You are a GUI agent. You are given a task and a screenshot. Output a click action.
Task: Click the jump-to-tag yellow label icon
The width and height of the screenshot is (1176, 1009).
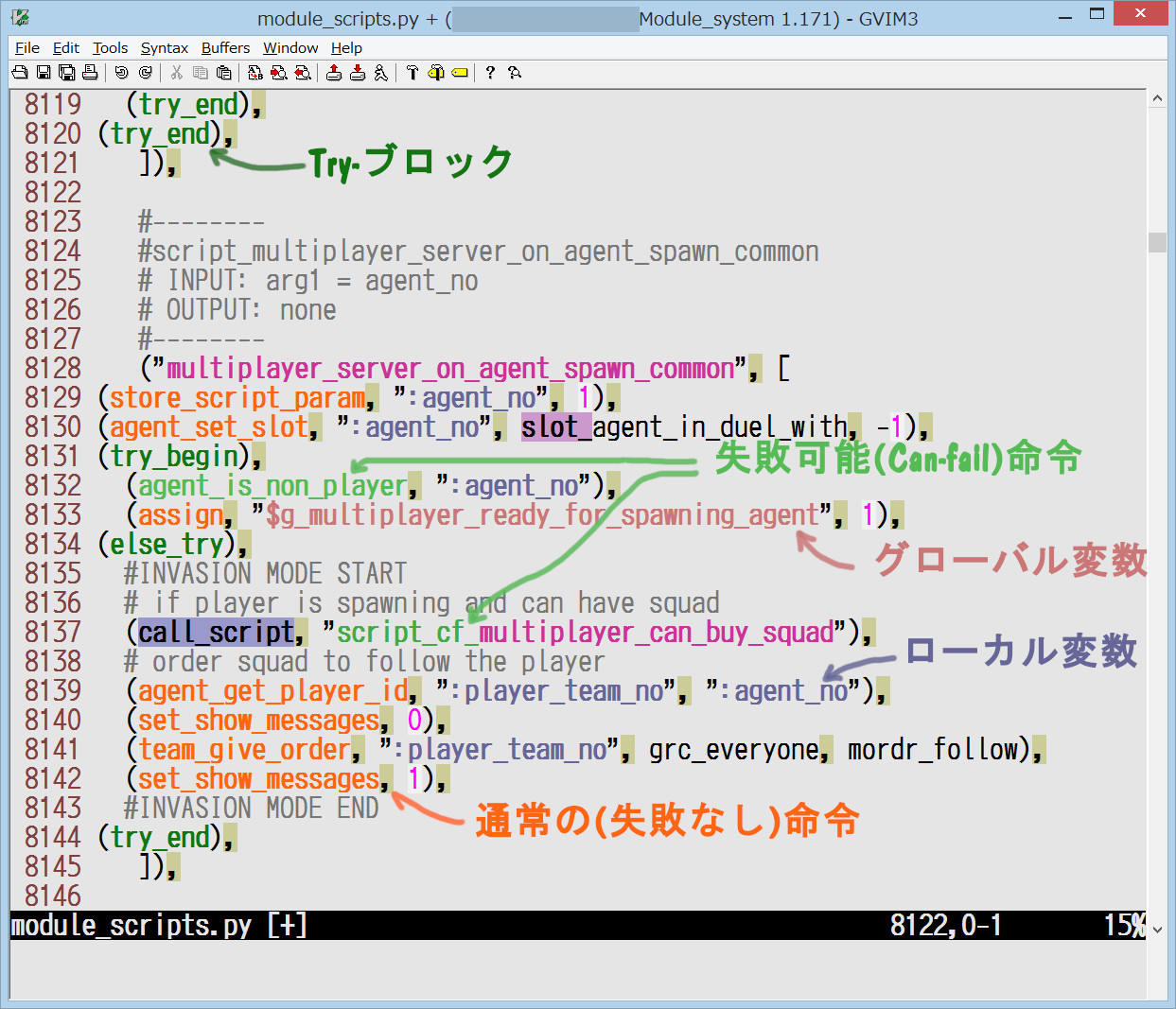point(460,73)
